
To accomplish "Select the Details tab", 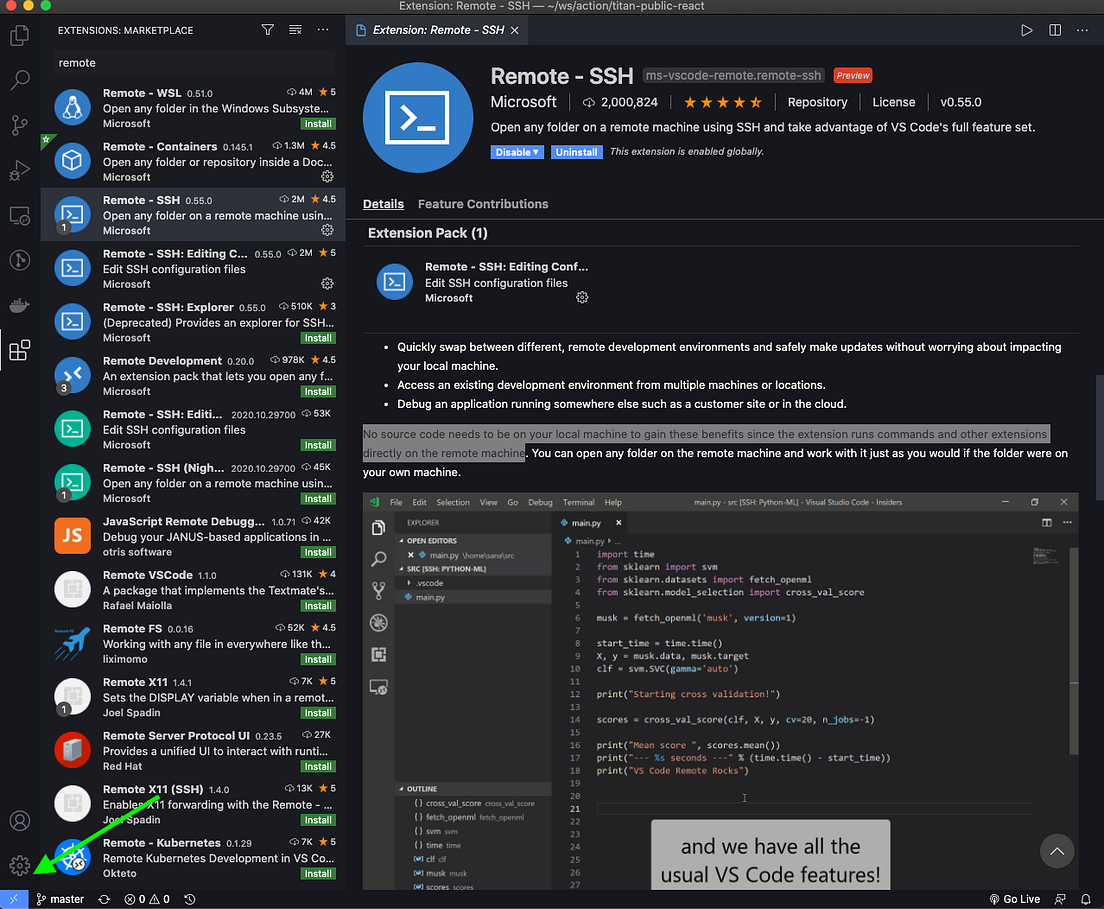I will pos(383,204).
